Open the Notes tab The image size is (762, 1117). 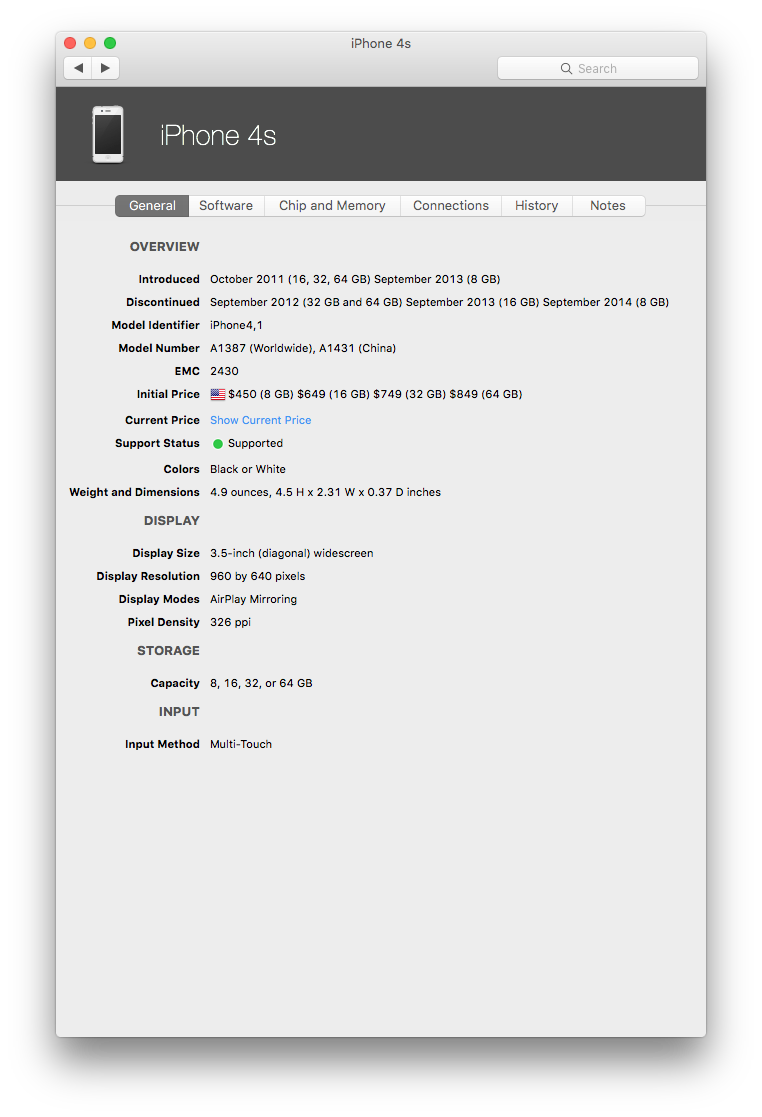(608, 206)
